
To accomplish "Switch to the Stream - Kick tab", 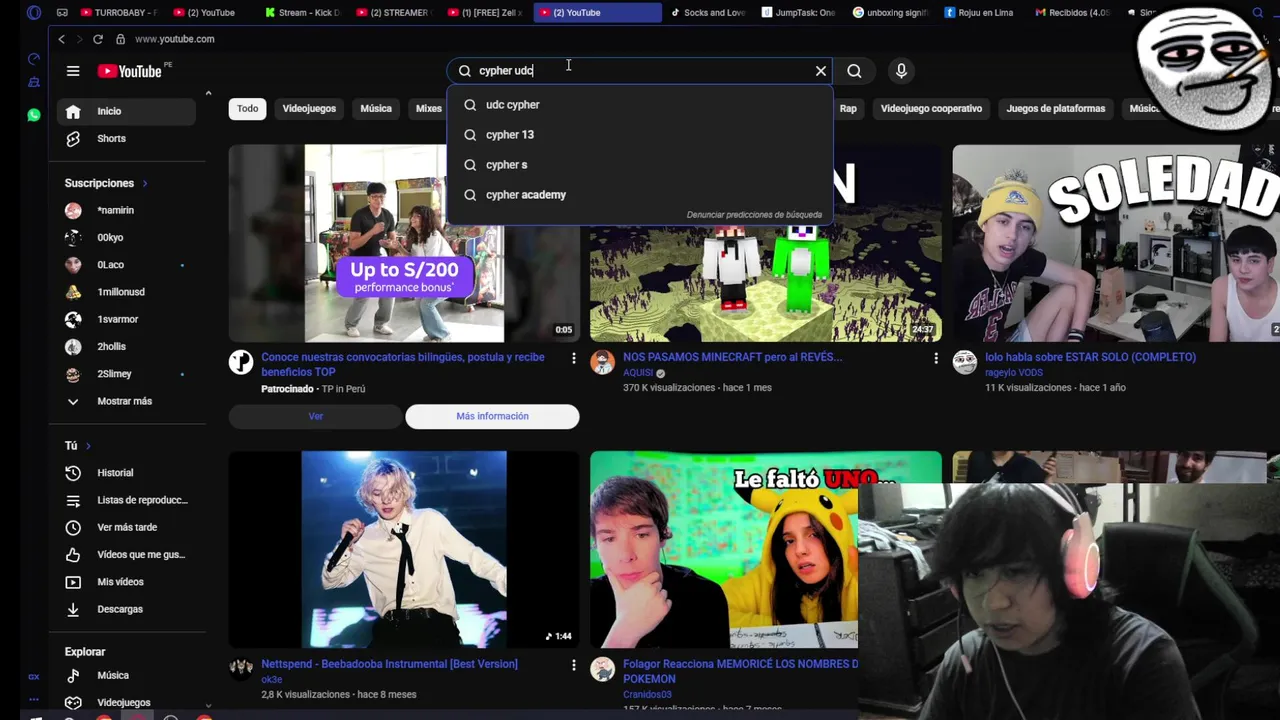I will [302, 13].
